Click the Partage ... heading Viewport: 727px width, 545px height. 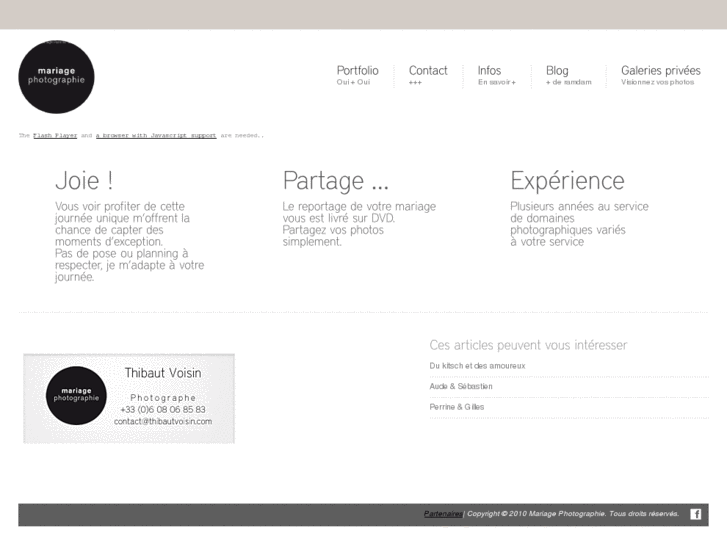tap(336, 180)
